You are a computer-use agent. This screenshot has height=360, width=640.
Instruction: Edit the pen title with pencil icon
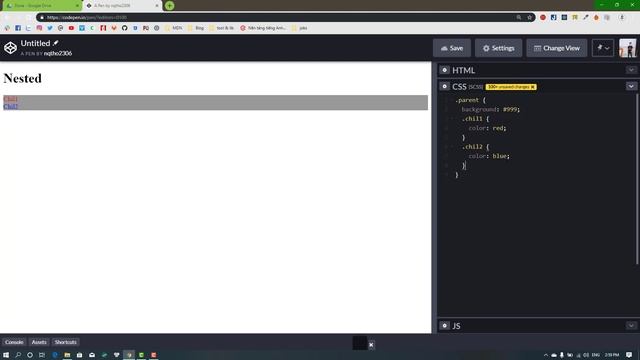pyautogui.click(x=56, y=43)
